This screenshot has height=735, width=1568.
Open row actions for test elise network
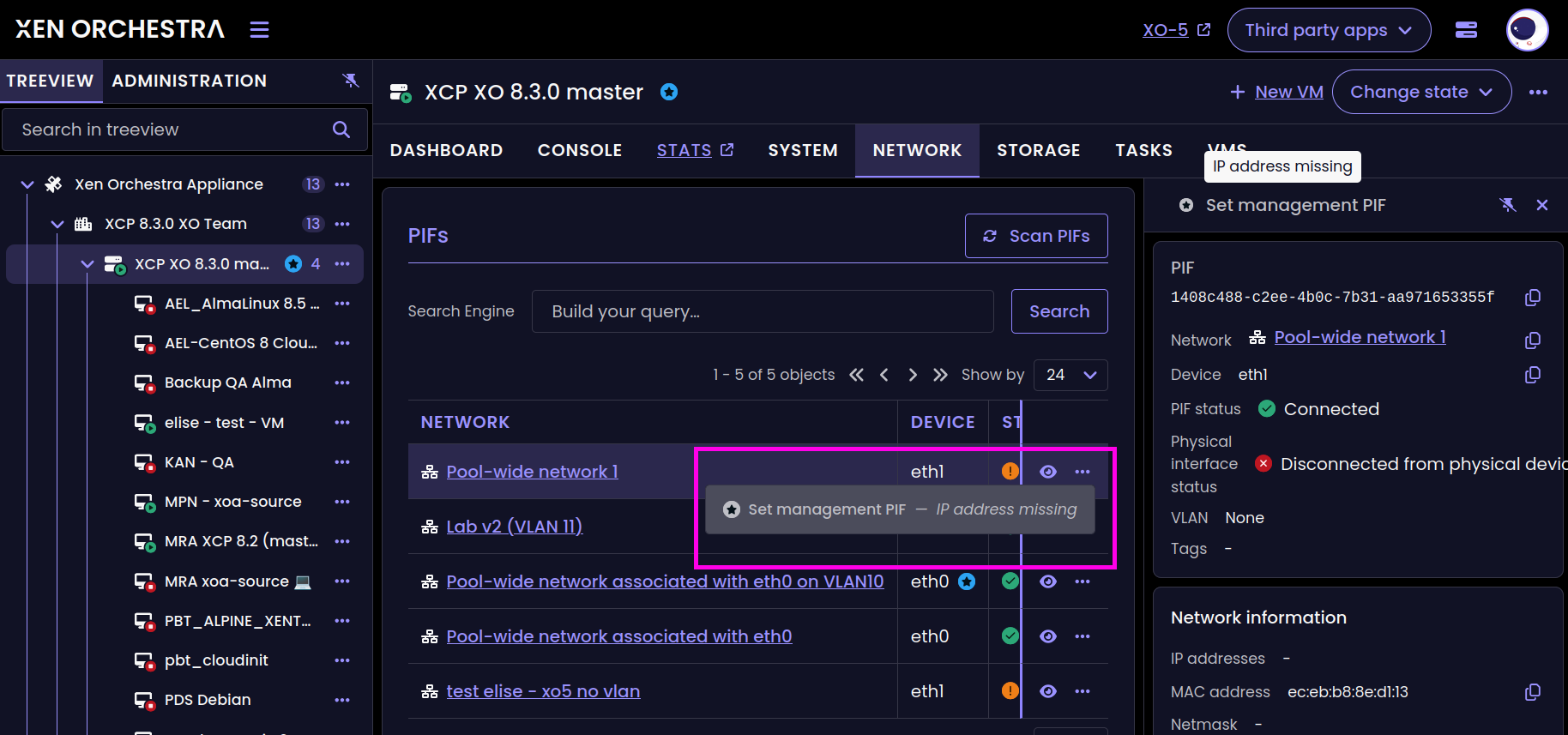(1083, 691)
